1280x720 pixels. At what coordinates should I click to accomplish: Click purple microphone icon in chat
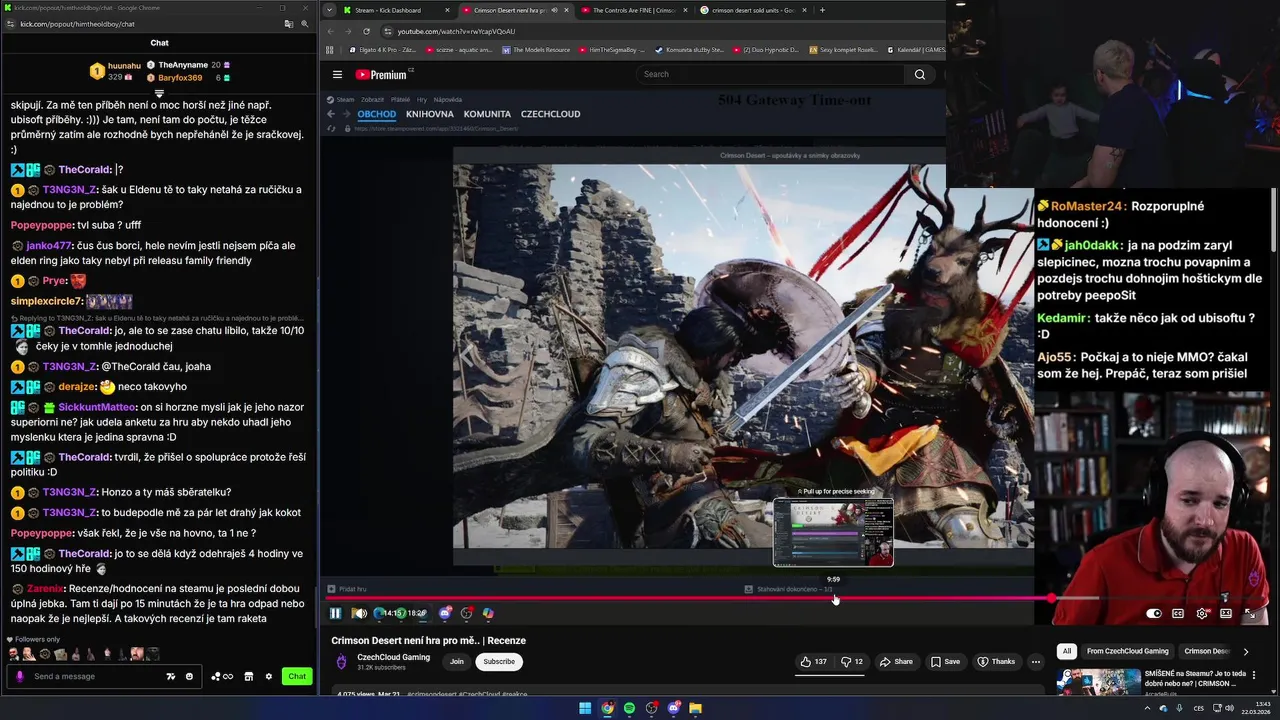pyautogui.click(x=19, y=677)
